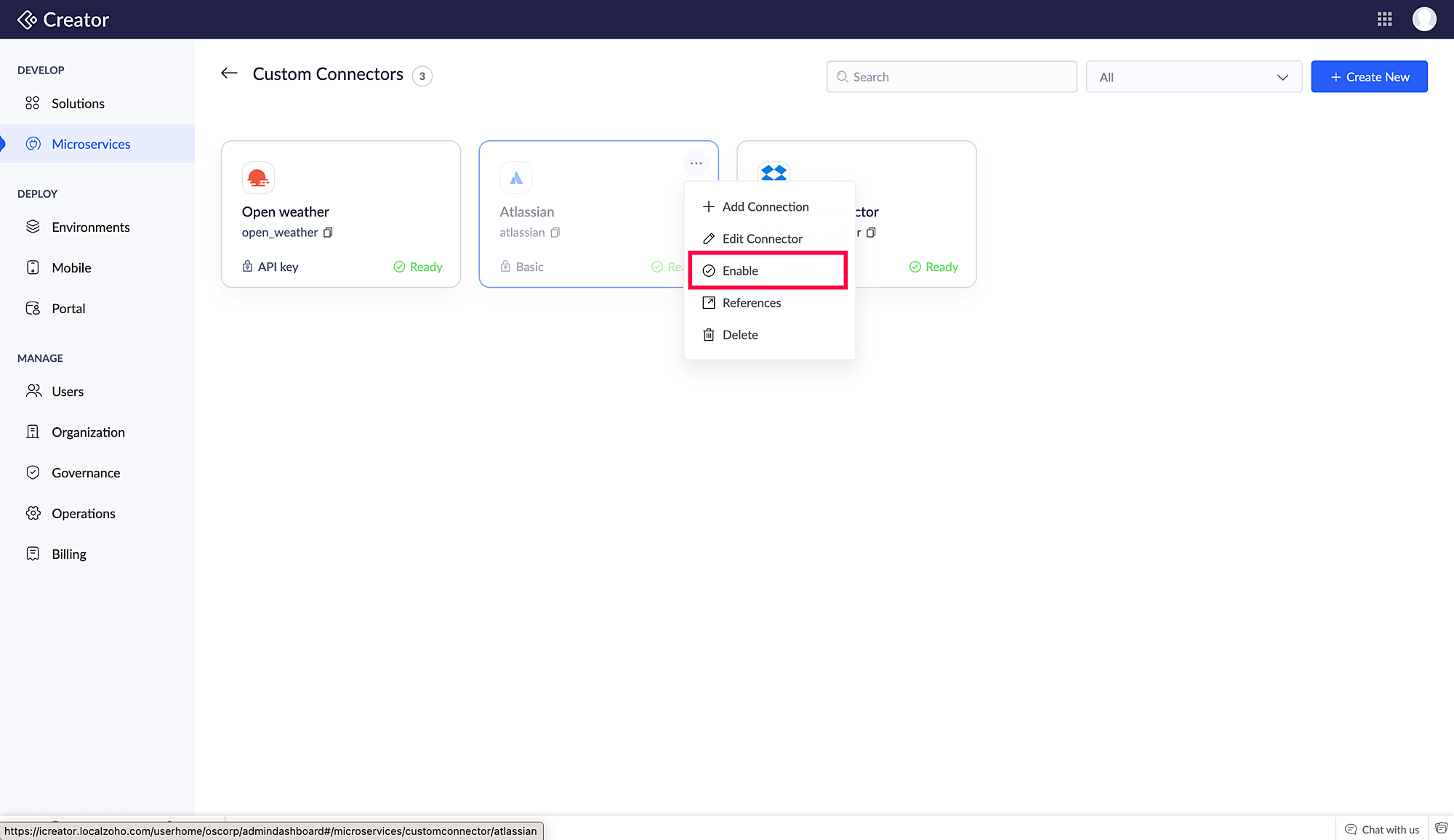
Task: Click the Atlassian card three-dots menu
Action: pos(696,163)
